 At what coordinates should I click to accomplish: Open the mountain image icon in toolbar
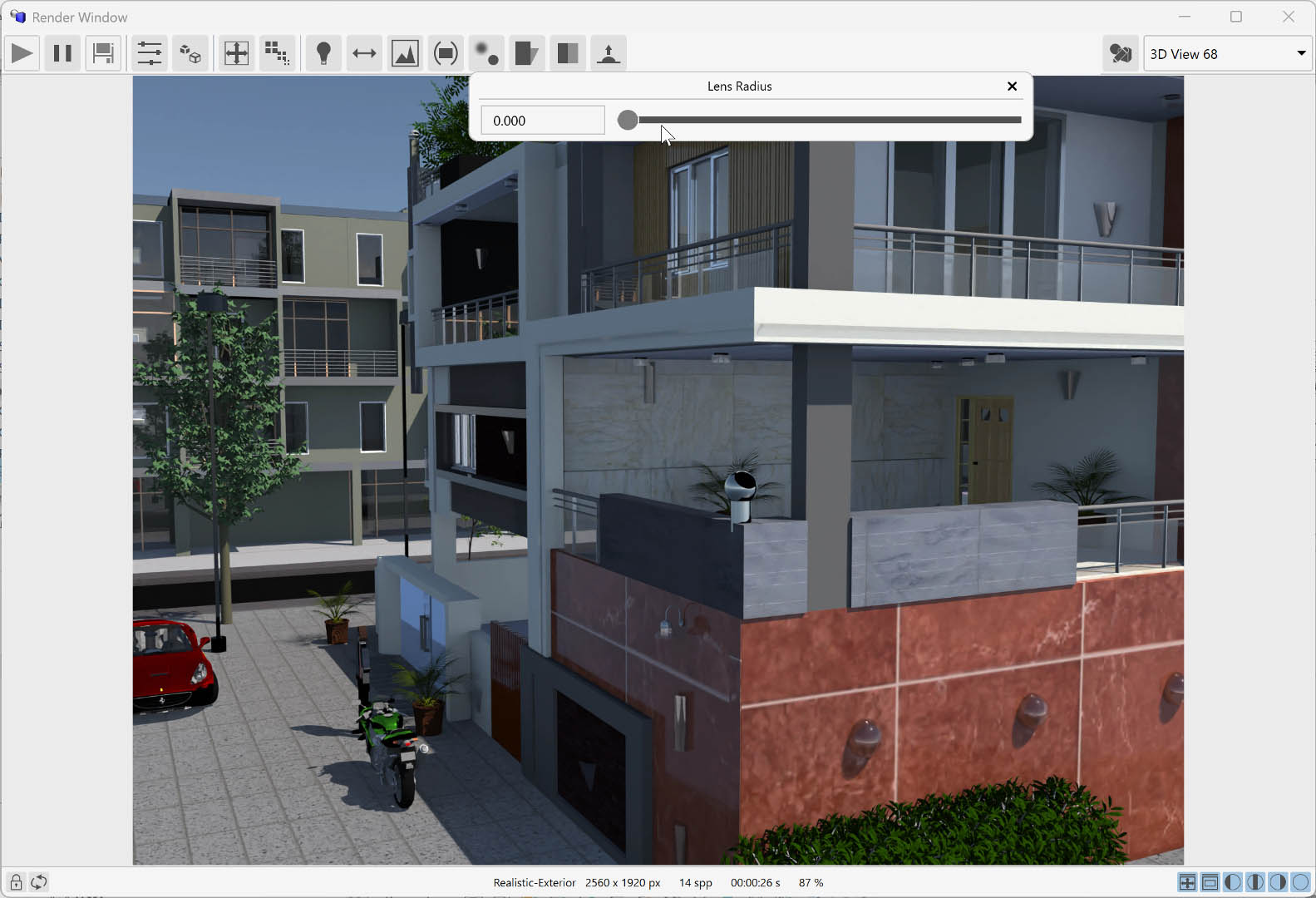click(x=405, y=54)
